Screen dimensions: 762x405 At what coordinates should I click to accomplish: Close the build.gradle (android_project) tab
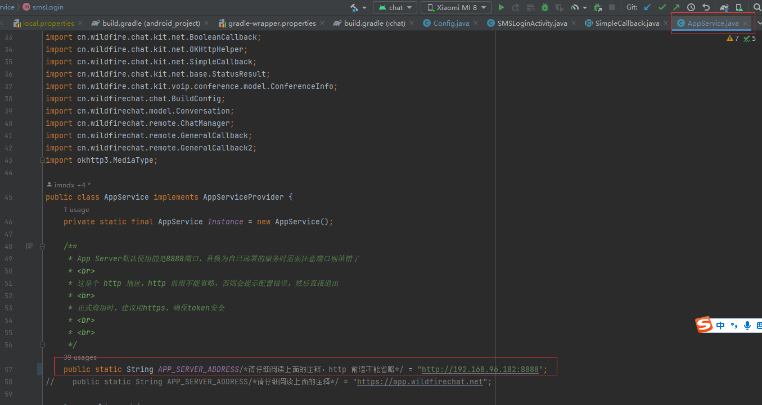[x=207, y=23]
